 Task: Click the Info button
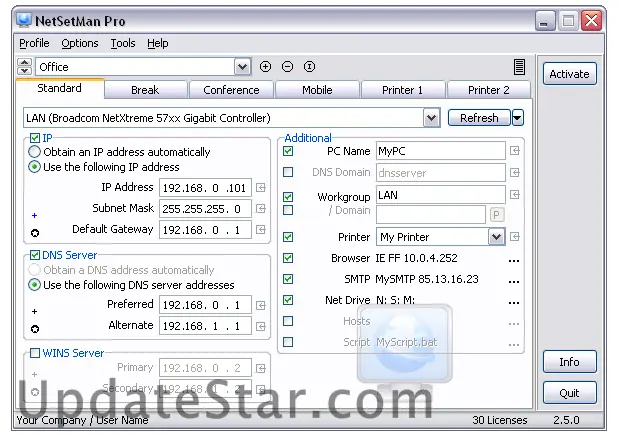569,362
